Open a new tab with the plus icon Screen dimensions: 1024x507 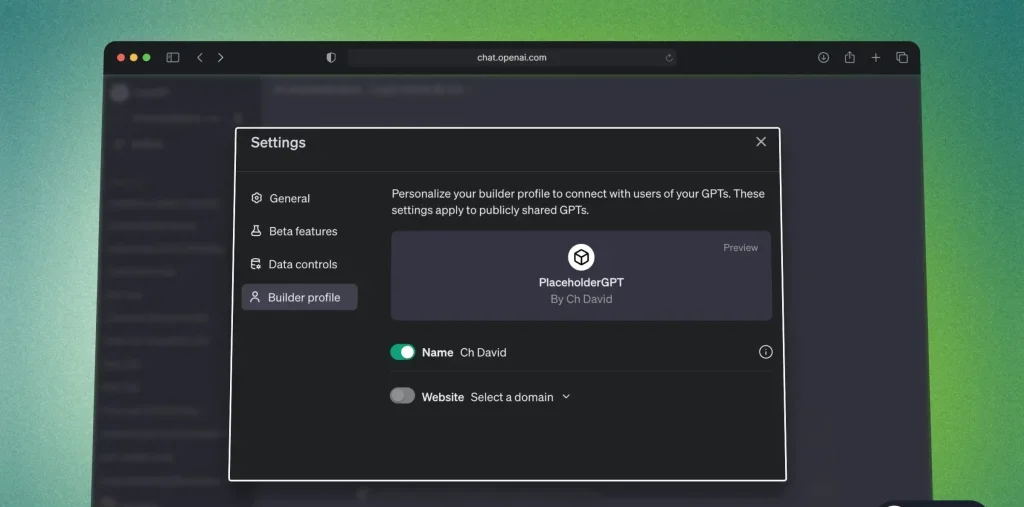point(876,58)
